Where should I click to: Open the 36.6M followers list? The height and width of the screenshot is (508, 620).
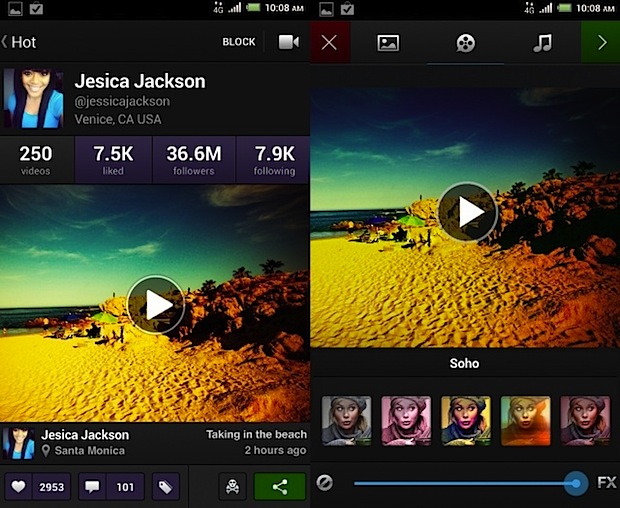(194, 160)
